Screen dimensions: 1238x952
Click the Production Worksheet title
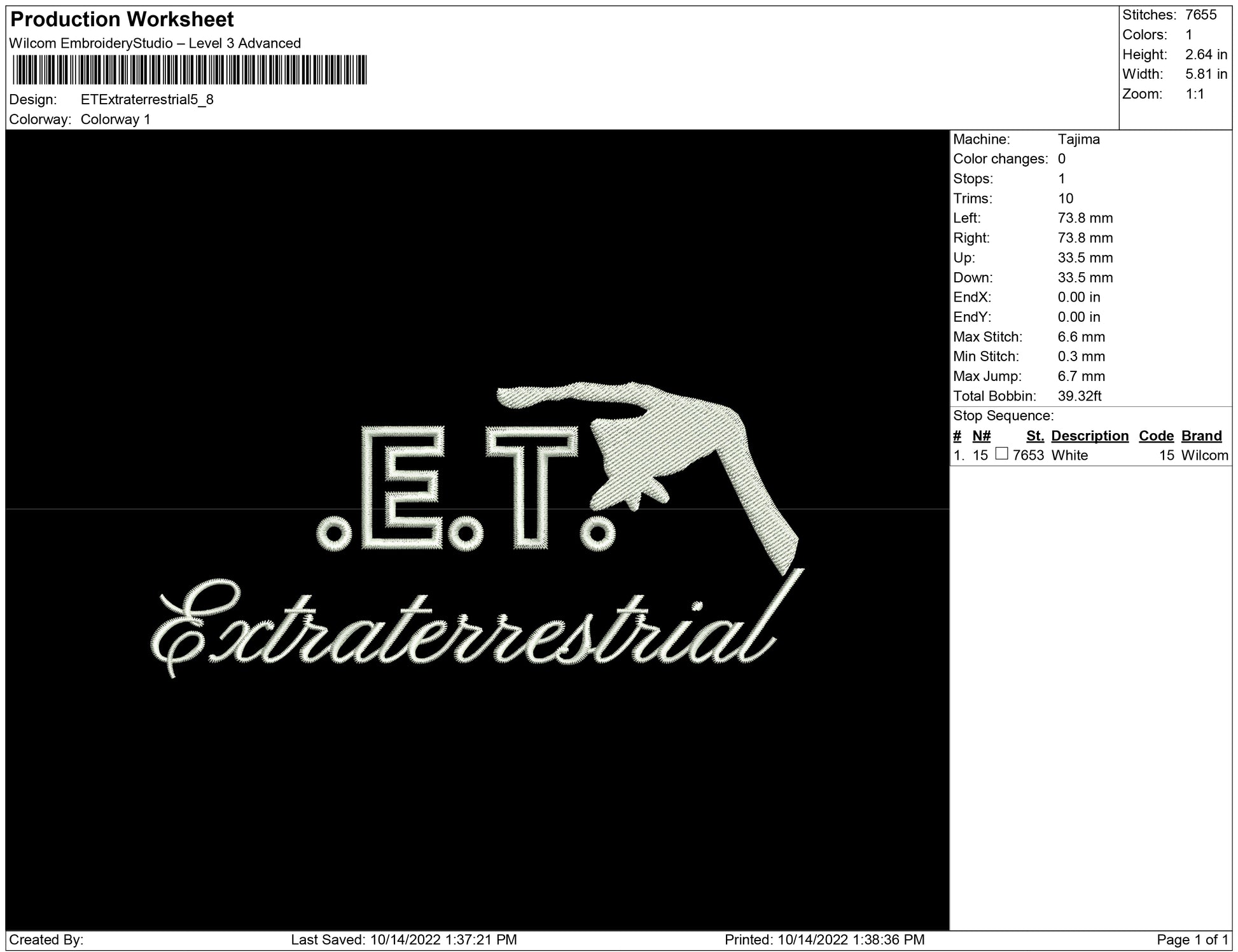(122, 20)
